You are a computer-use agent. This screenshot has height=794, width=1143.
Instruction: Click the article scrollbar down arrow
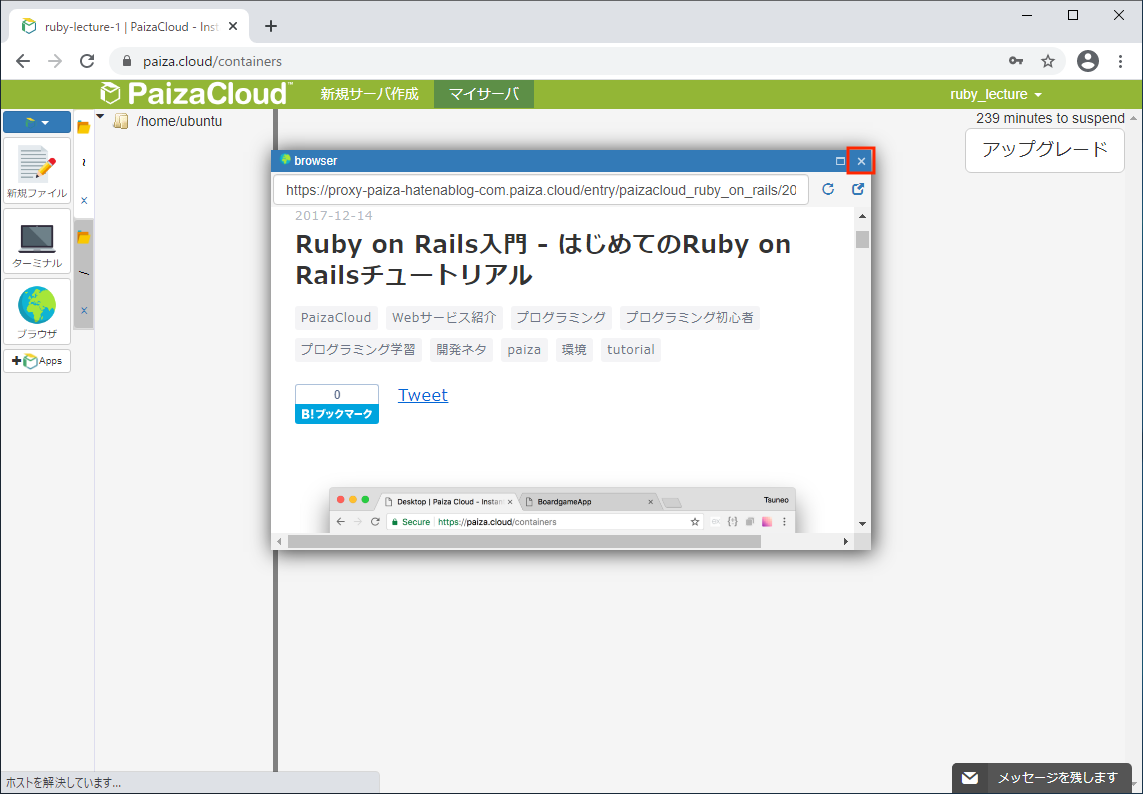point(862,524)
